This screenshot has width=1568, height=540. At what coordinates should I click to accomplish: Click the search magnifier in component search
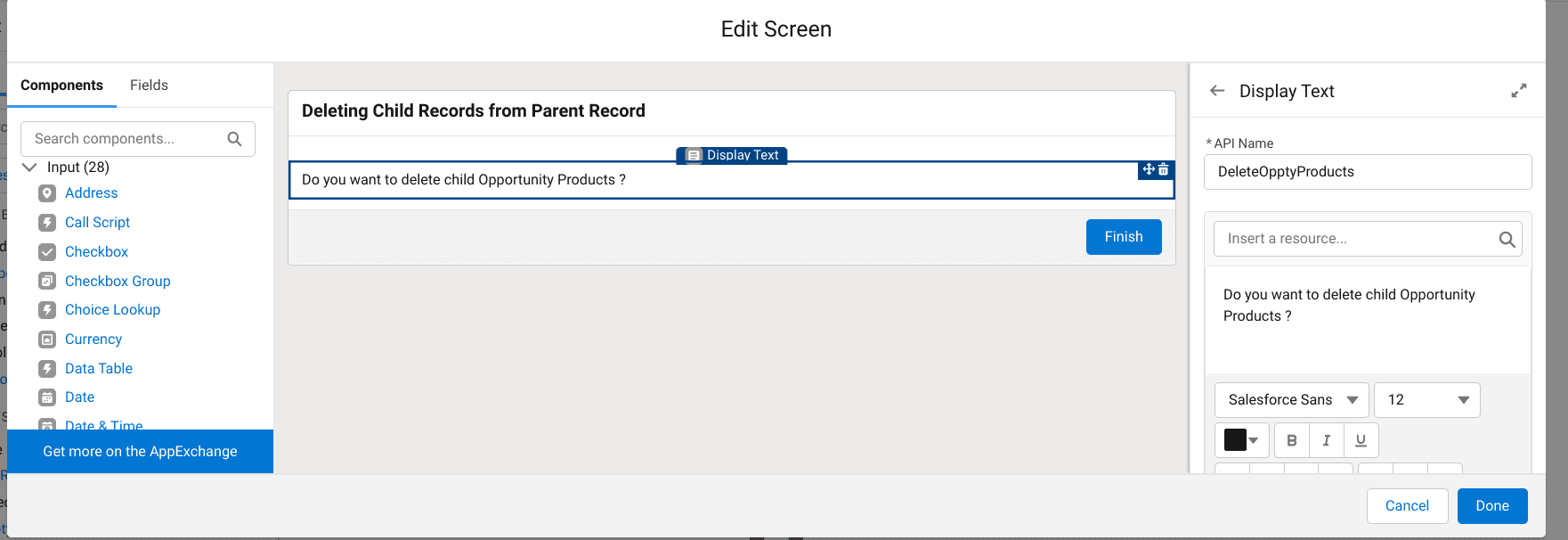[x=234, y=139]
